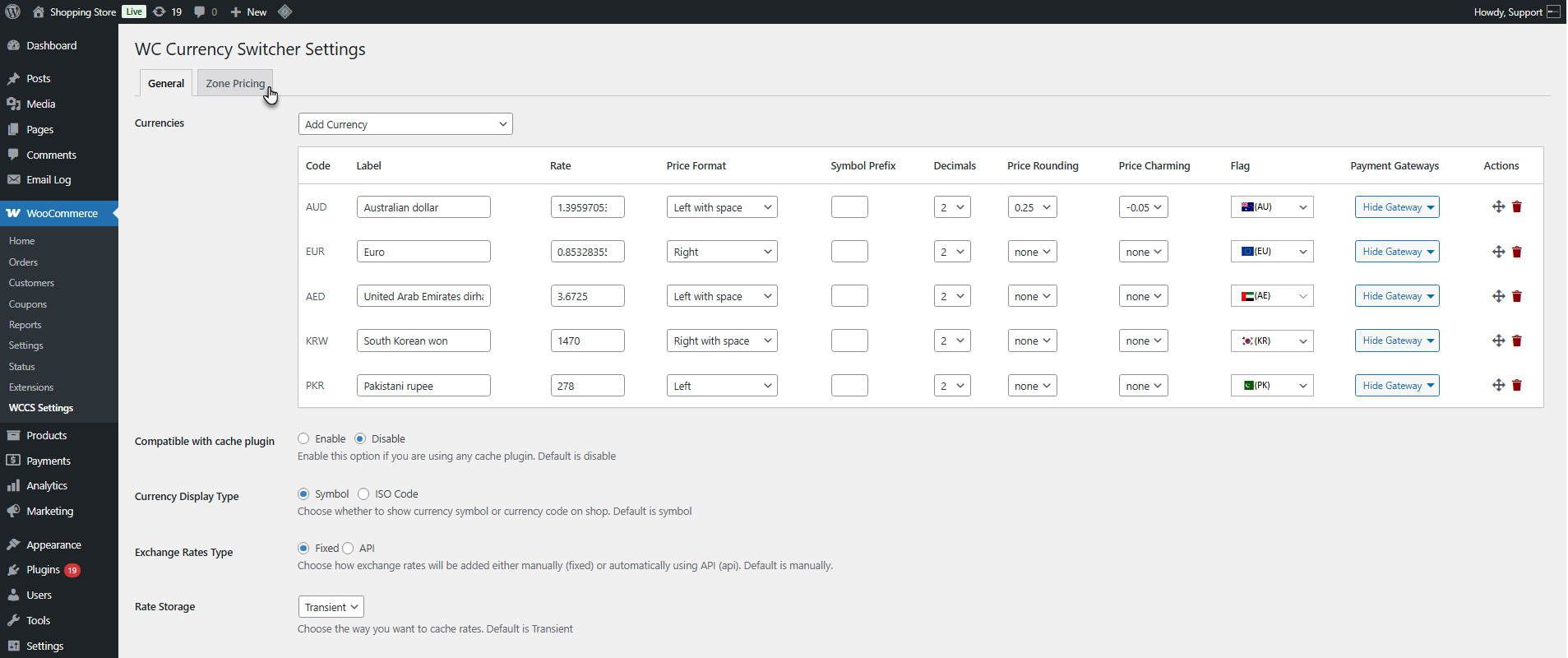Screen dimensions: 1568x658
Task: Open WooCommerce Reports submenu
Action: (25, 325)
